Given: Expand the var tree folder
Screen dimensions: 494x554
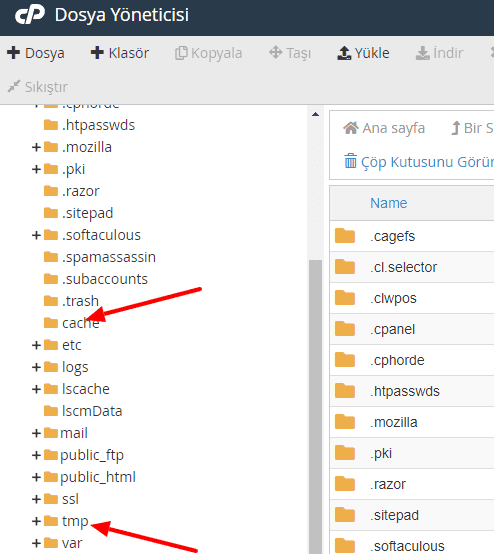Looking at the screenshot, I should (36, 543).
